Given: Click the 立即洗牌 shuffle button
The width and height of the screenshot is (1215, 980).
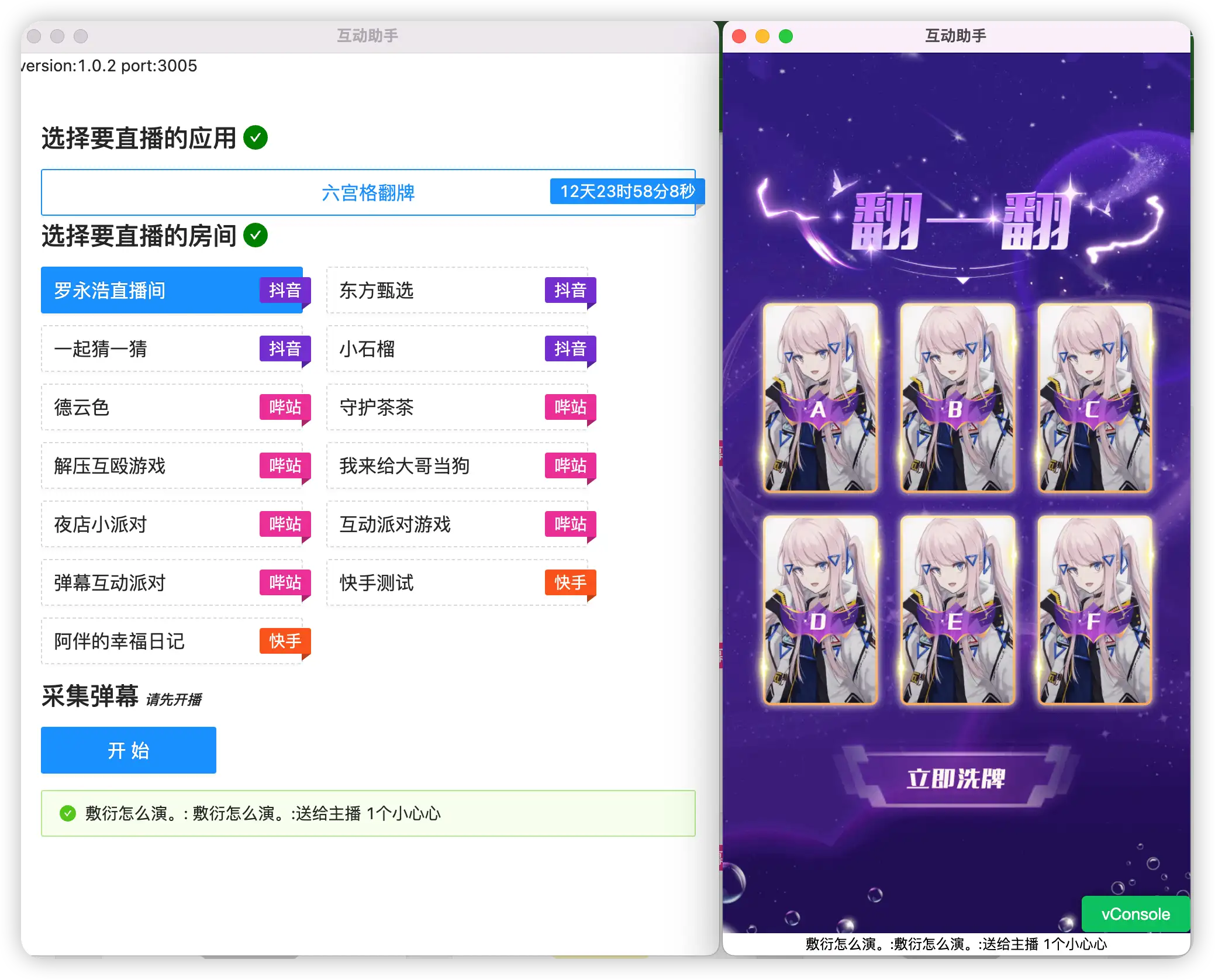Looking at the screenshot, I should [956, 778].
